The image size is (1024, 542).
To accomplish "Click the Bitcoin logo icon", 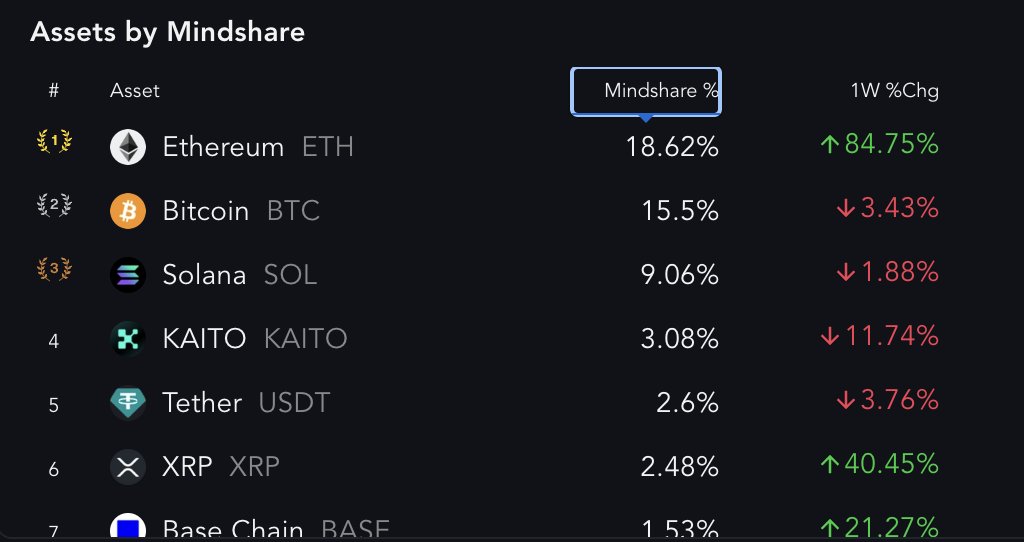I will pyautogui.click(x=127, y=210).
